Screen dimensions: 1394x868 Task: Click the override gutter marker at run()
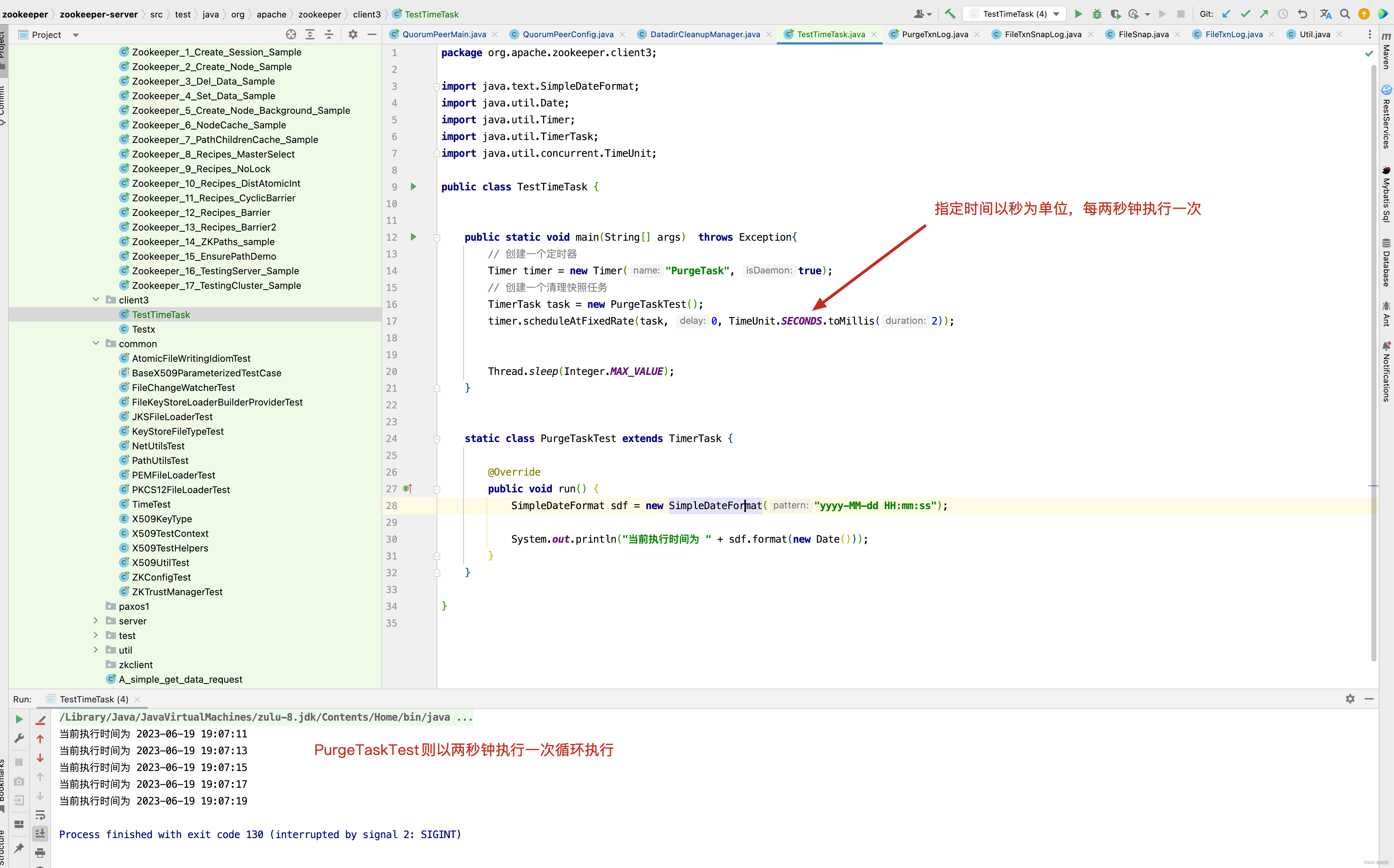pyautogui.click(x=408, y=489)
